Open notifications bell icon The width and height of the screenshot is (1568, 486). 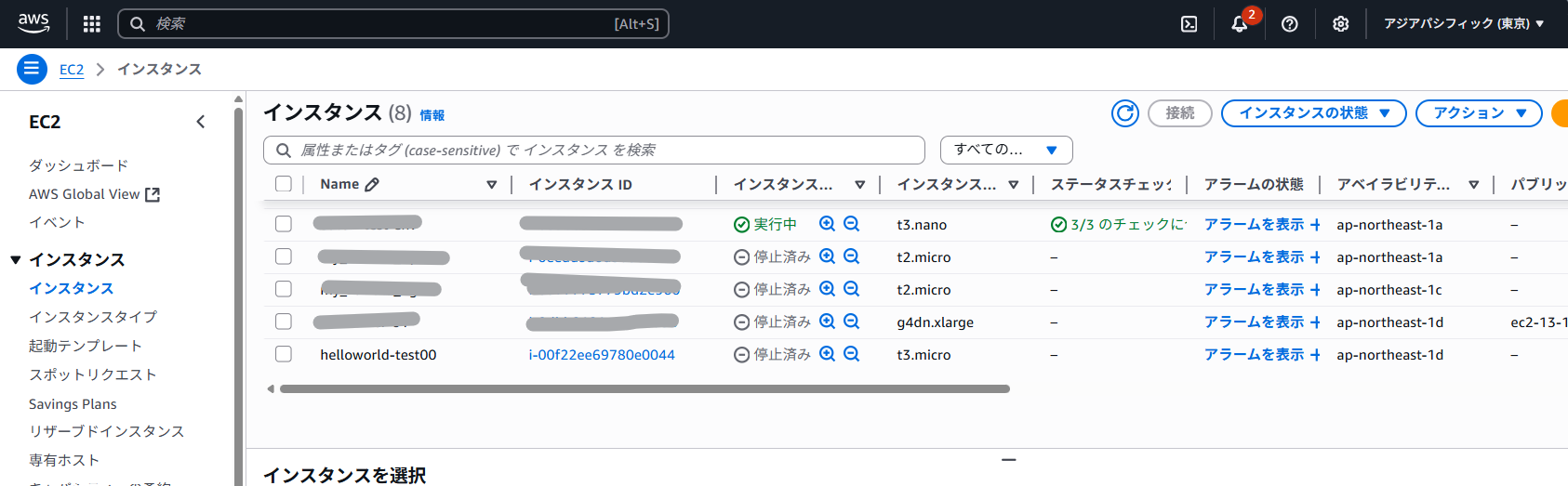click(1239, 24)
